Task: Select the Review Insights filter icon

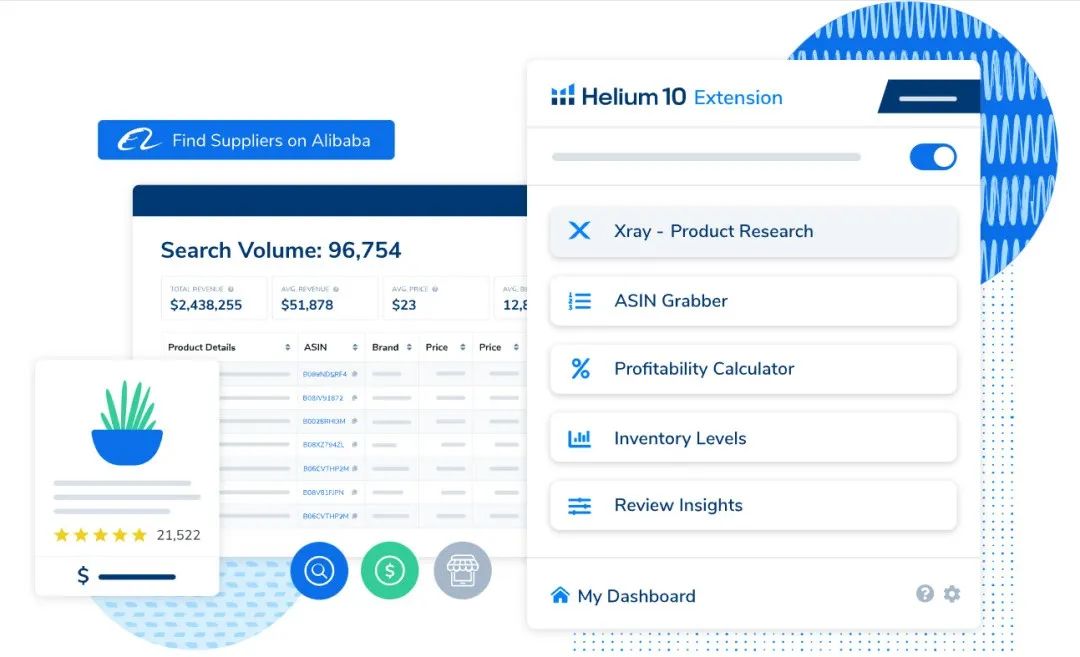Action: (x=579, y=505)
